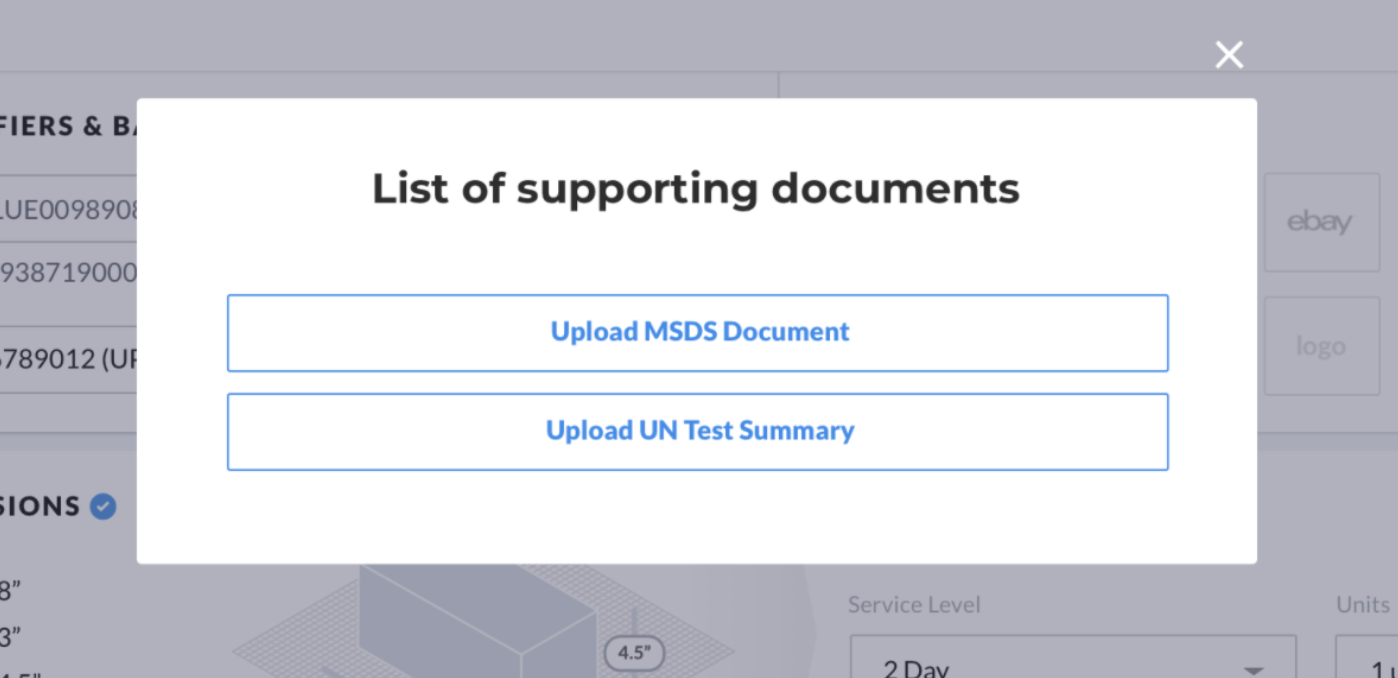Select the 3" dimension value
The width and height of the screenshot is (1398, 678).
[10, 636]
